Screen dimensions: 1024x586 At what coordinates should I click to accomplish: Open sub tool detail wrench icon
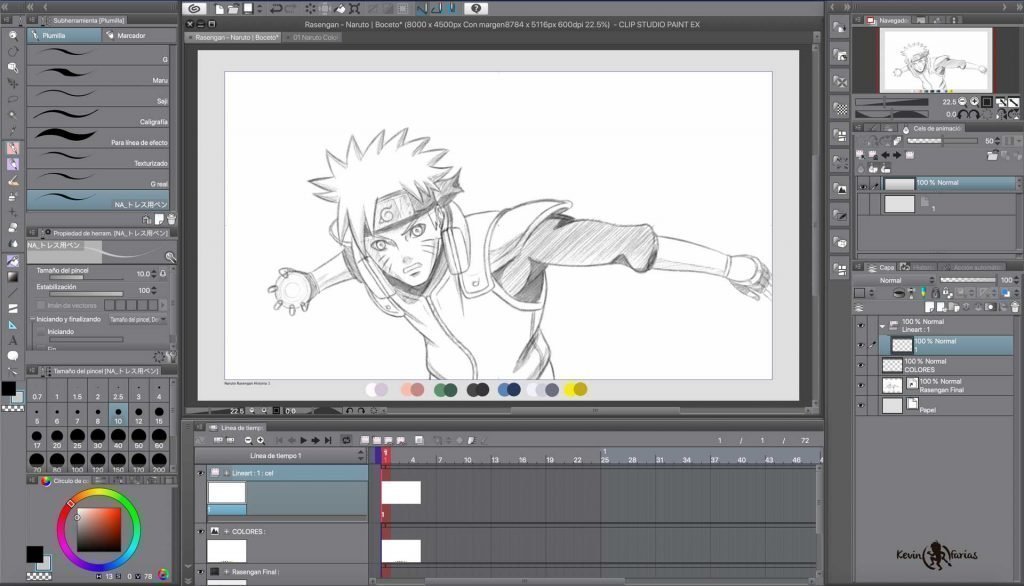171,357
